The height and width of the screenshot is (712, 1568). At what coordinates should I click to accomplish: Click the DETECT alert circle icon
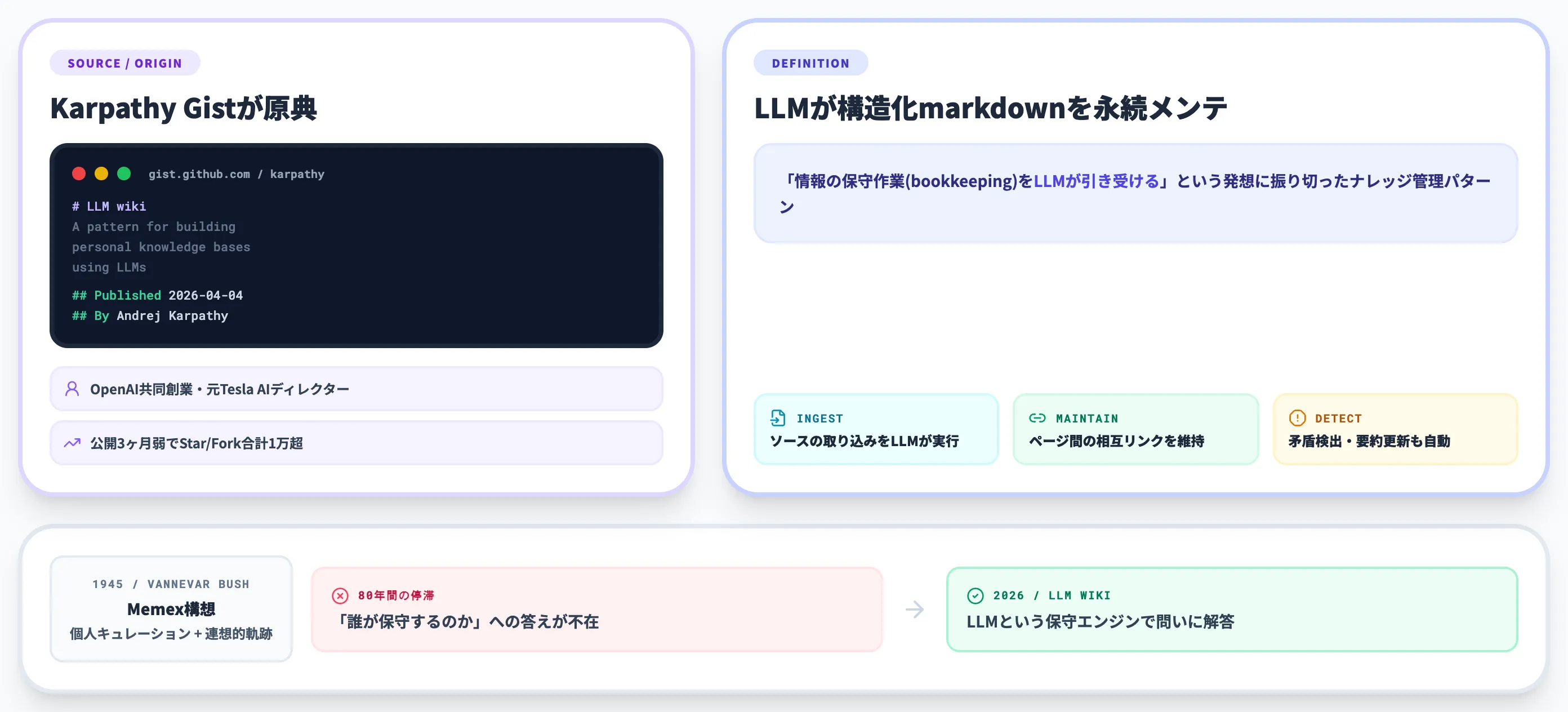[1297, 418]
